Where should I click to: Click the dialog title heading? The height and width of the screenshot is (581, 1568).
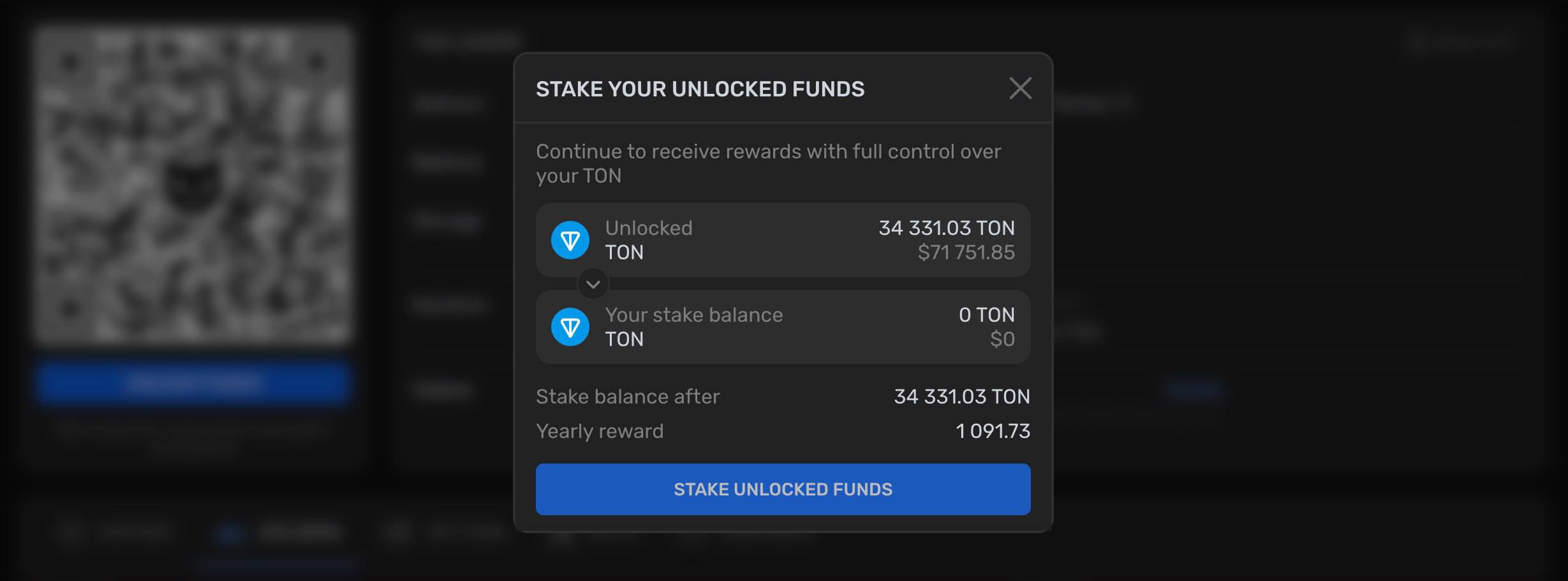point(700,89)
